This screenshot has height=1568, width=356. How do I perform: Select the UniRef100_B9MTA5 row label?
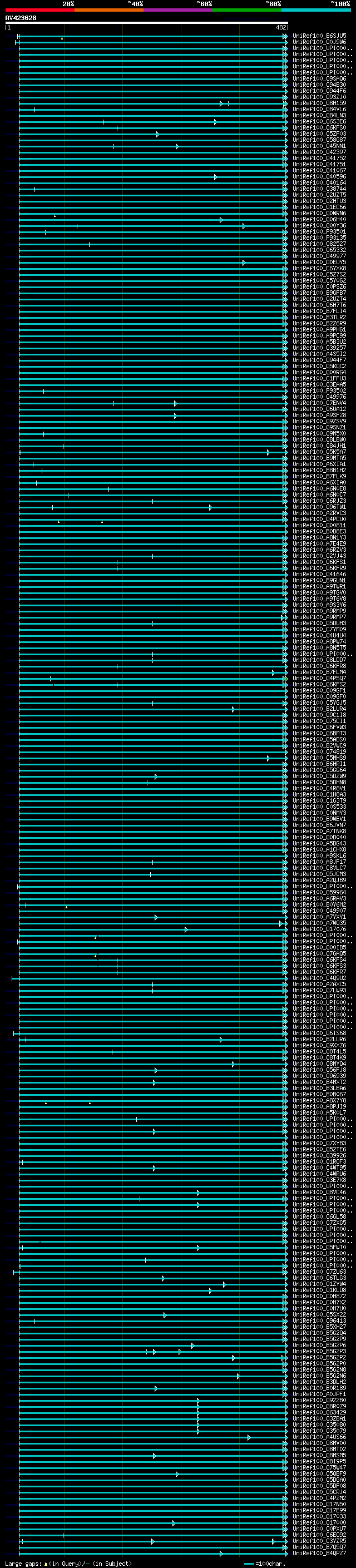click(319, 458)
